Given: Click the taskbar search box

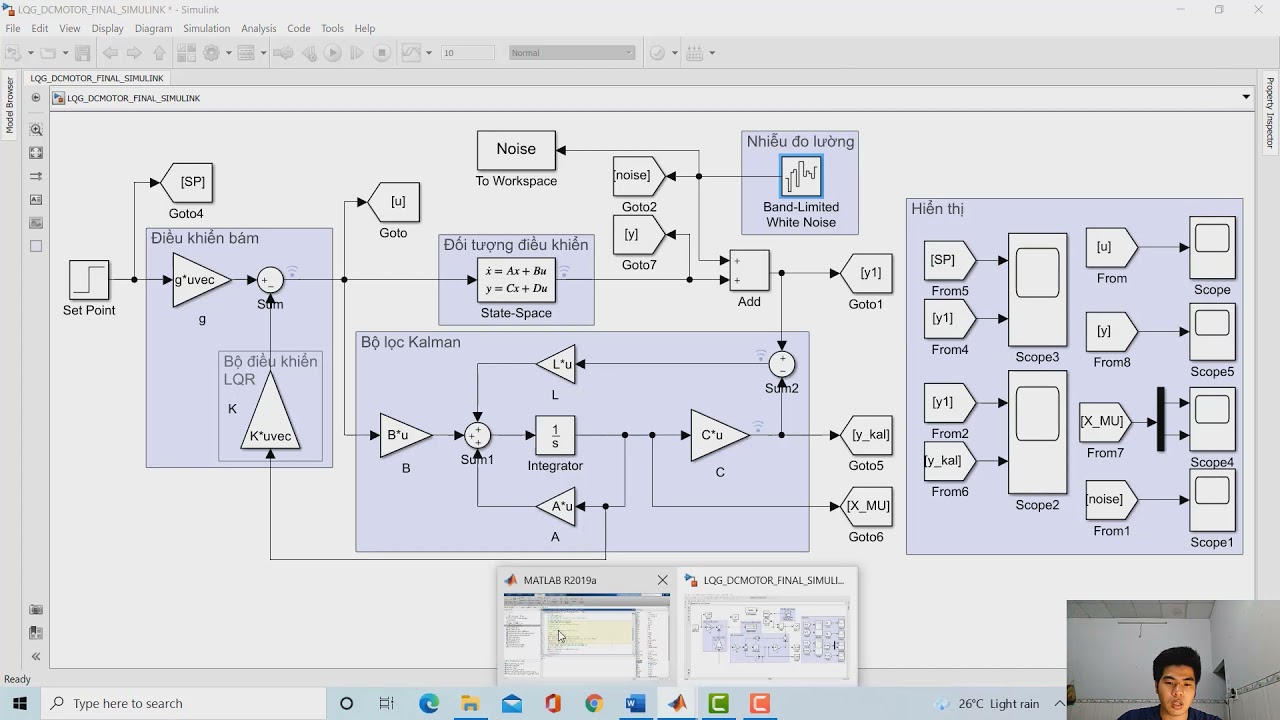Looking at the screenshot, I should pyautogui.click(x=184, y=703).
